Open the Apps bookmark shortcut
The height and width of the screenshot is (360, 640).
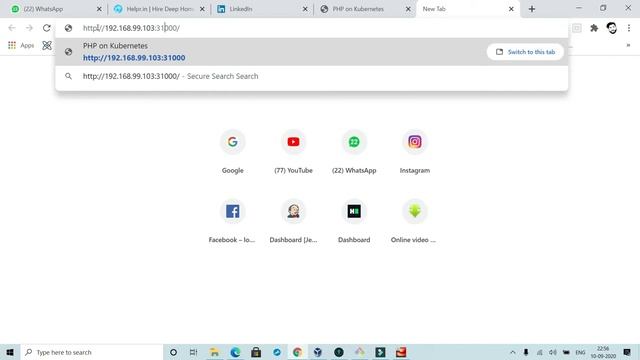[x=21, y=45]
